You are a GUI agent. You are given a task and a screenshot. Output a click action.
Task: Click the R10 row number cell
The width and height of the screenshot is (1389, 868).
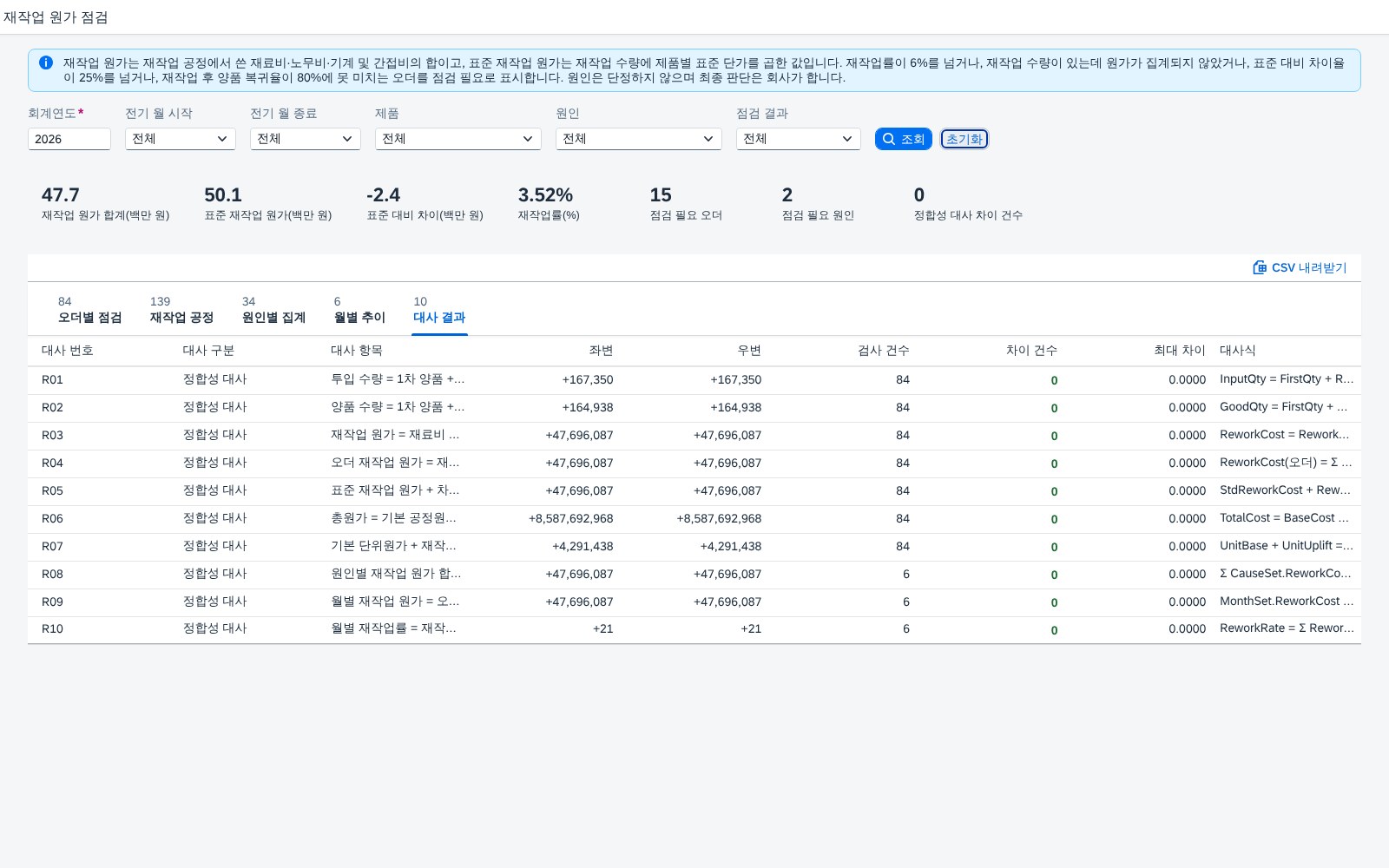point(52,629)
